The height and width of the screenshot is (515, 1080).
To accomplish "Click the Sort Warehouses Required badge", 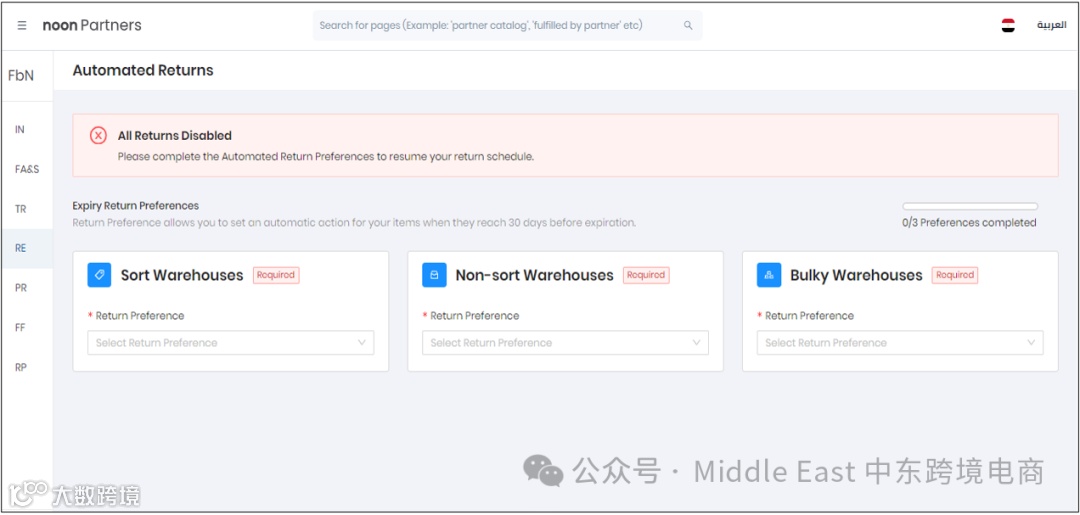I will [276, 275].
